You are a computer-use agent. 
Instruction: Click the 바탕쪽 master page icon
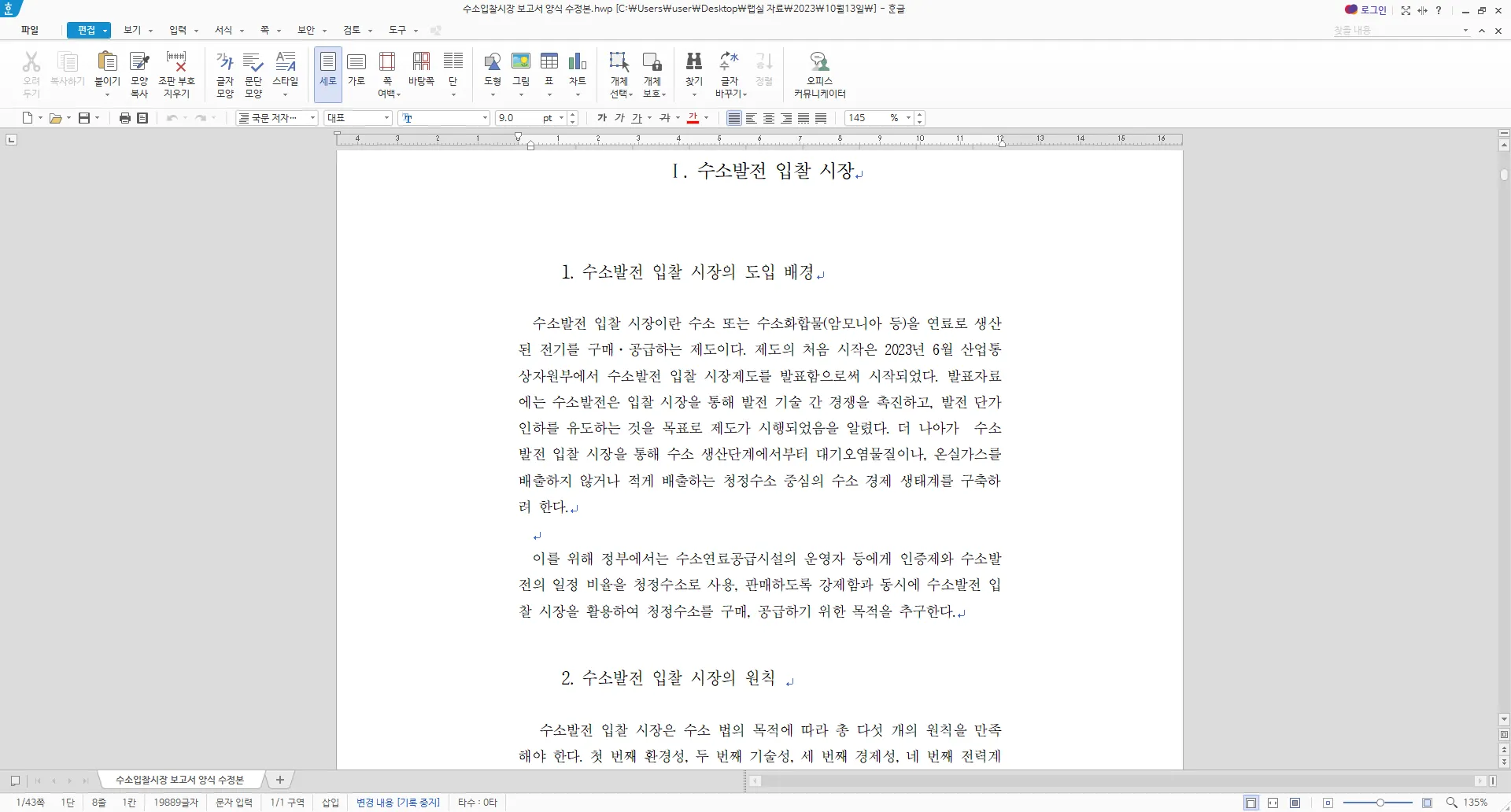(421, 61)
